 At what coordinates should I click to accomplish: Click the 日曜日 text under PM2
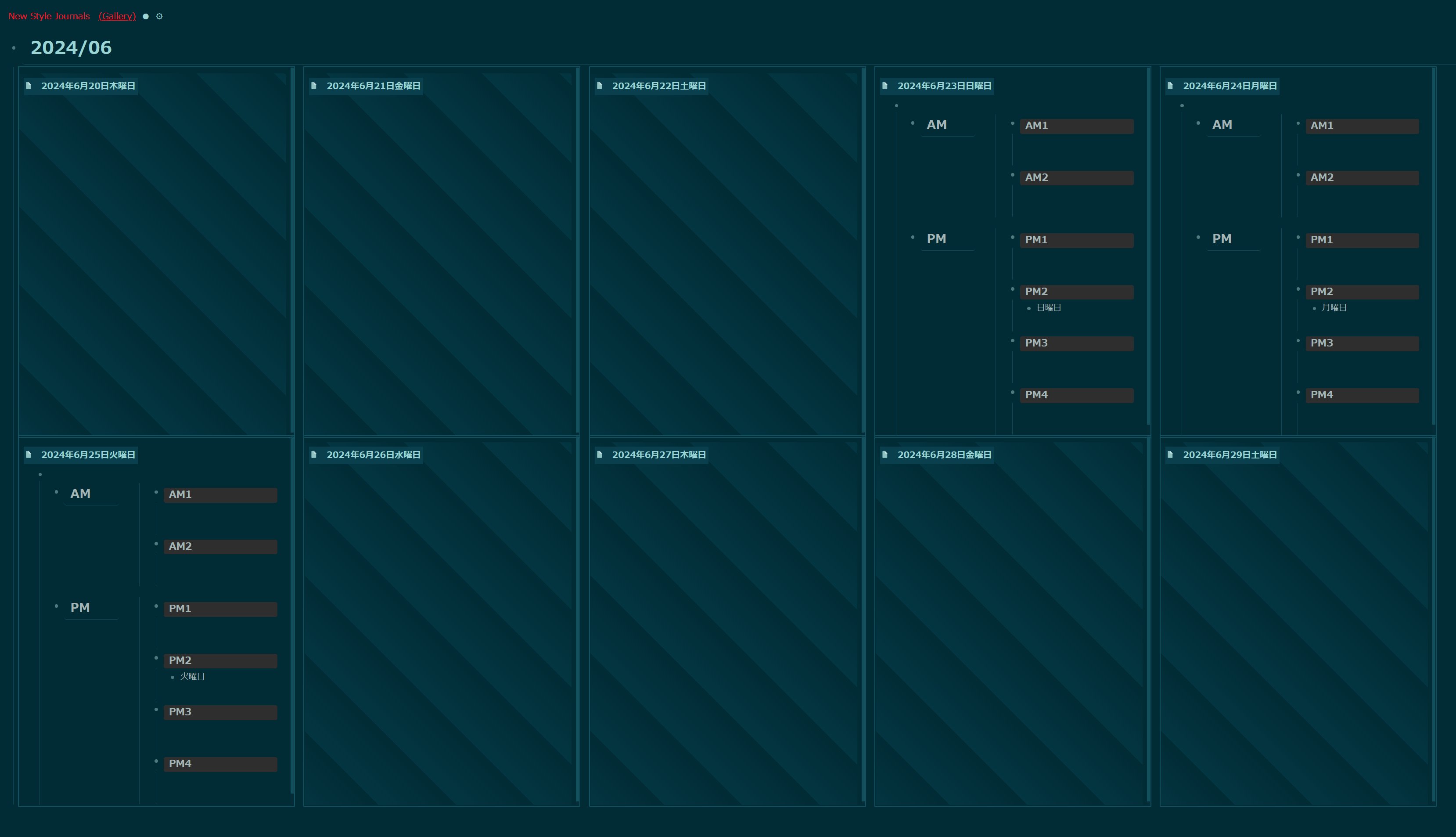click(1049, 307)
